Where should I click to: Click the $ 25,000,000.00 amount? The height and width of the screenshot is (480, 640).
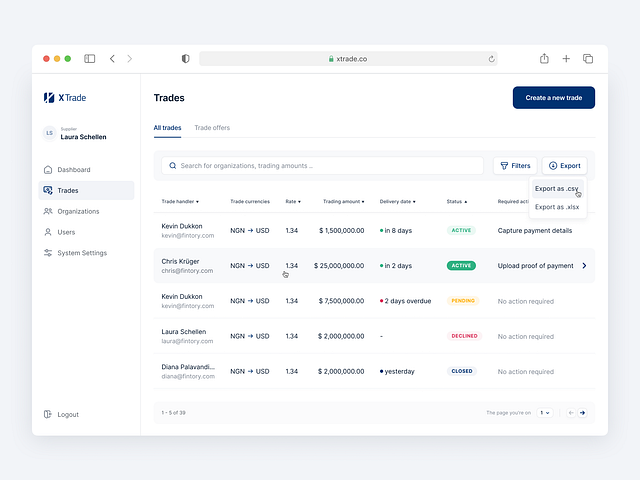[339, 266]
